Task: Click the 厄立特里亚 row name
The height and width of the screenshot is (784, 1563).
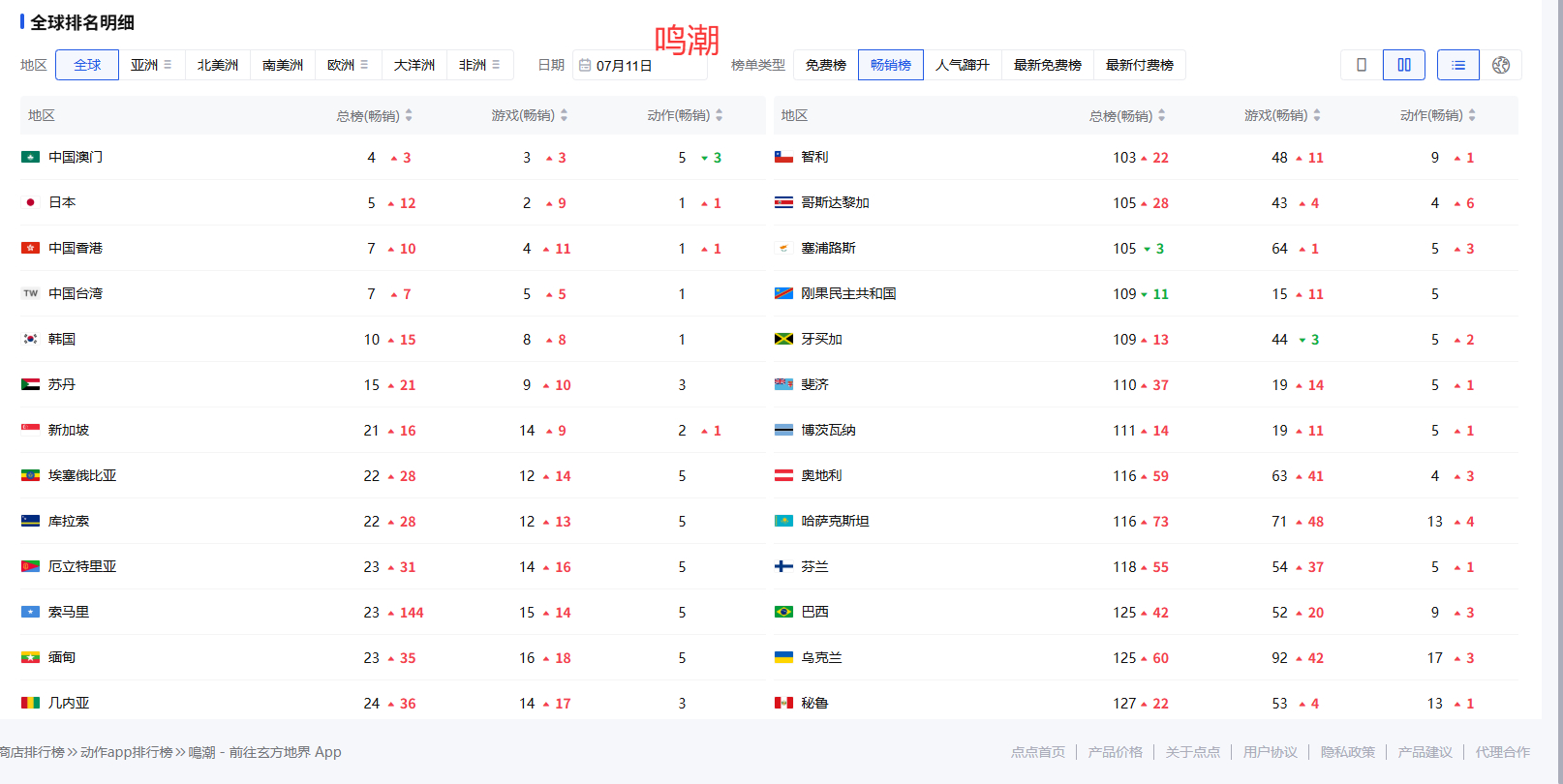Action: click(82, 566)
